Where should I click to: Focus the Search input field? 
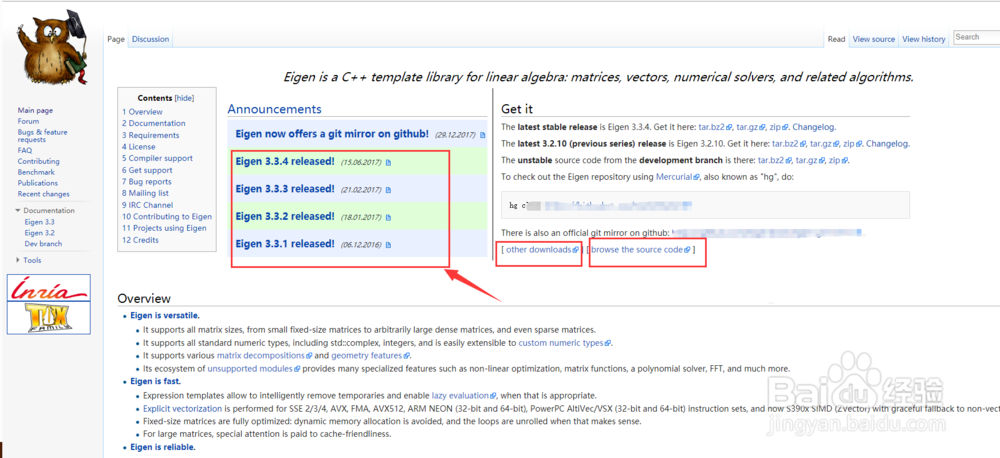coord(976,37)
